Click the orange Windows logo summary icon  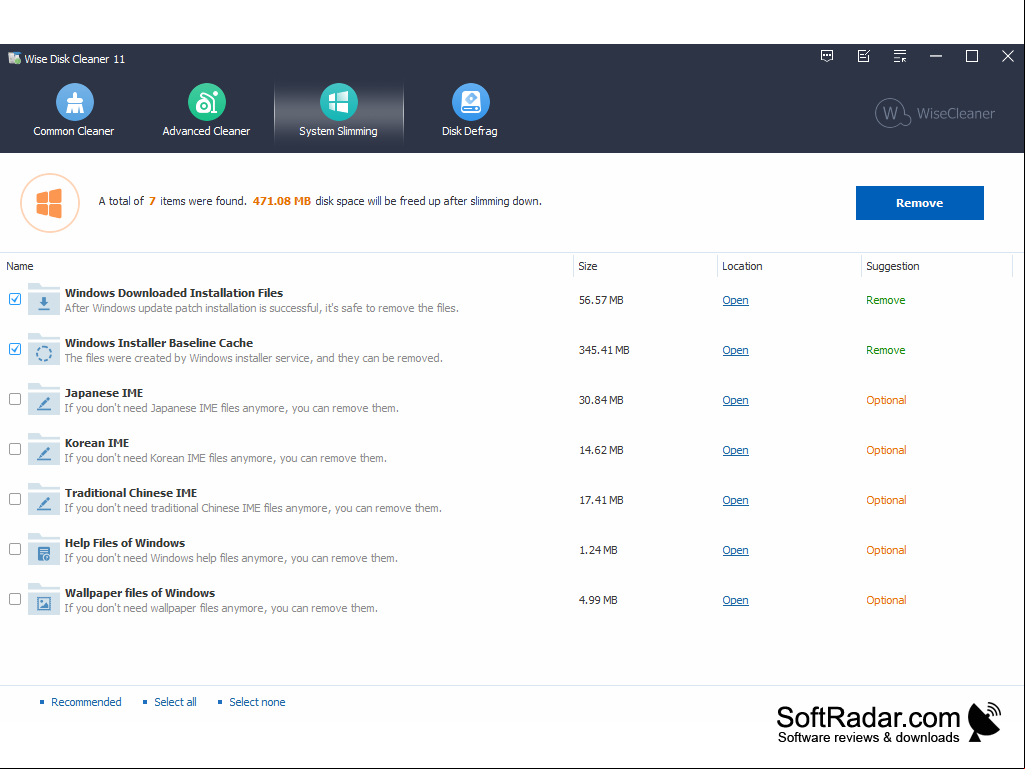pyautogui.click(x=50, y=203)
